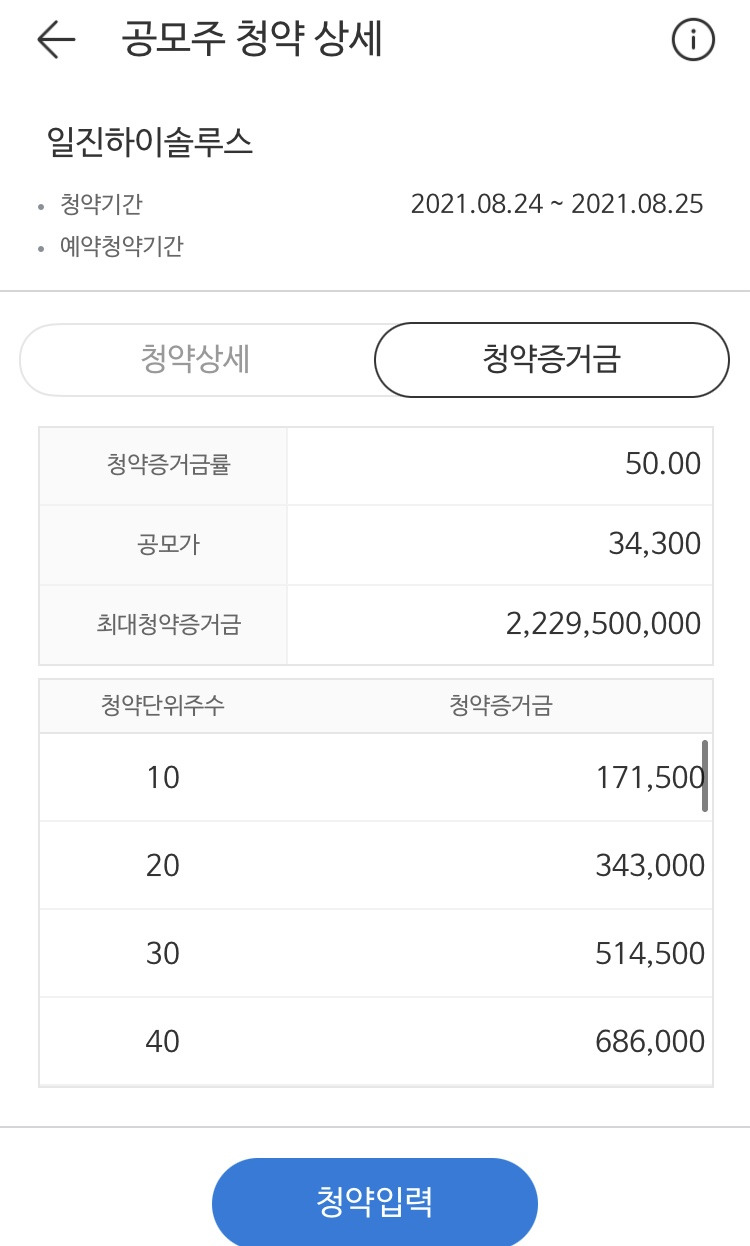The height and width of the screenshot is (1246, 750).
Task: Tap the 343,000 deposit amount
Action: coord(649,865)
